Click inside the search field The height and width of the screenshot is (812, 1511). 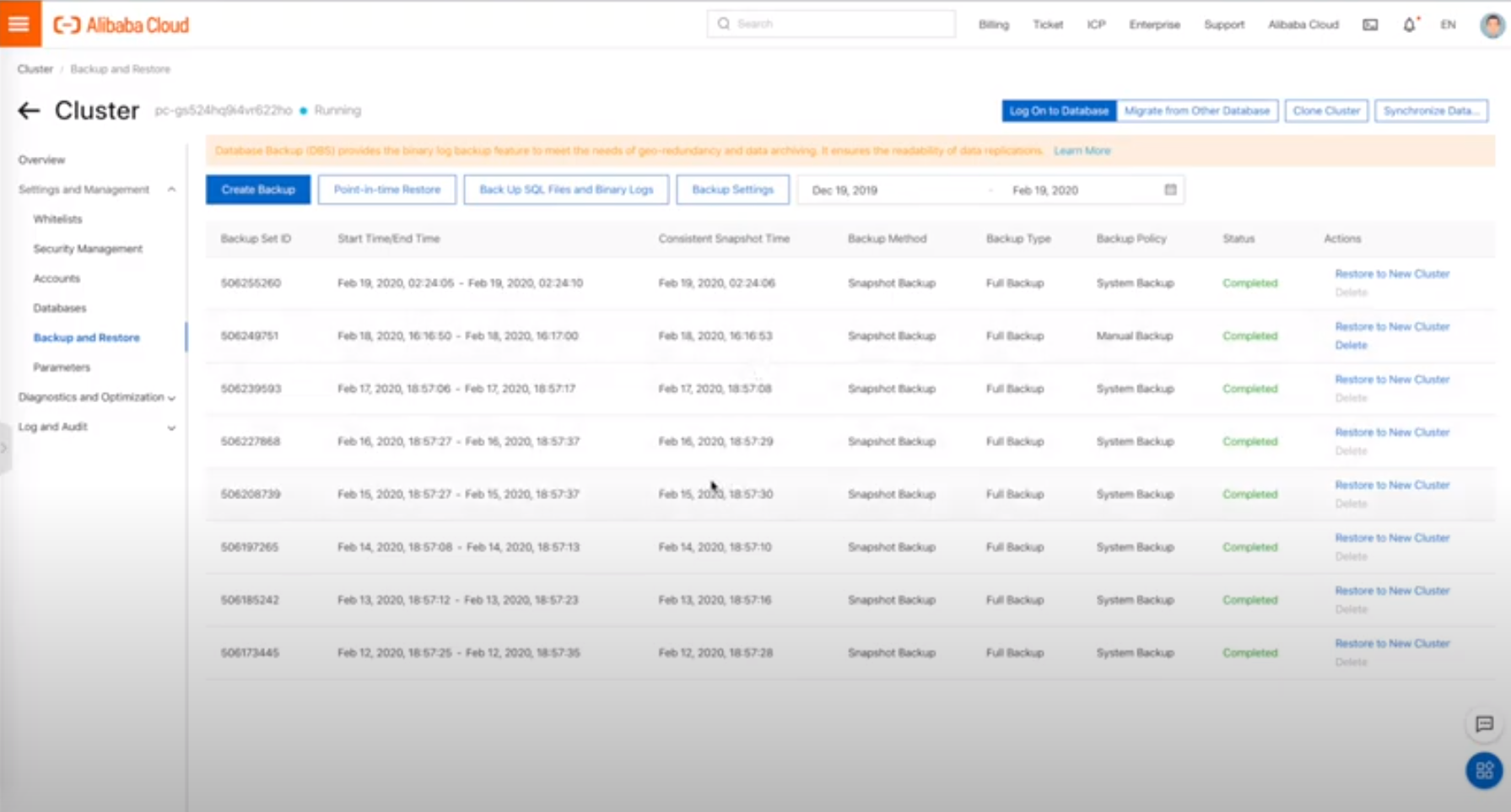[x=830, y=24]
